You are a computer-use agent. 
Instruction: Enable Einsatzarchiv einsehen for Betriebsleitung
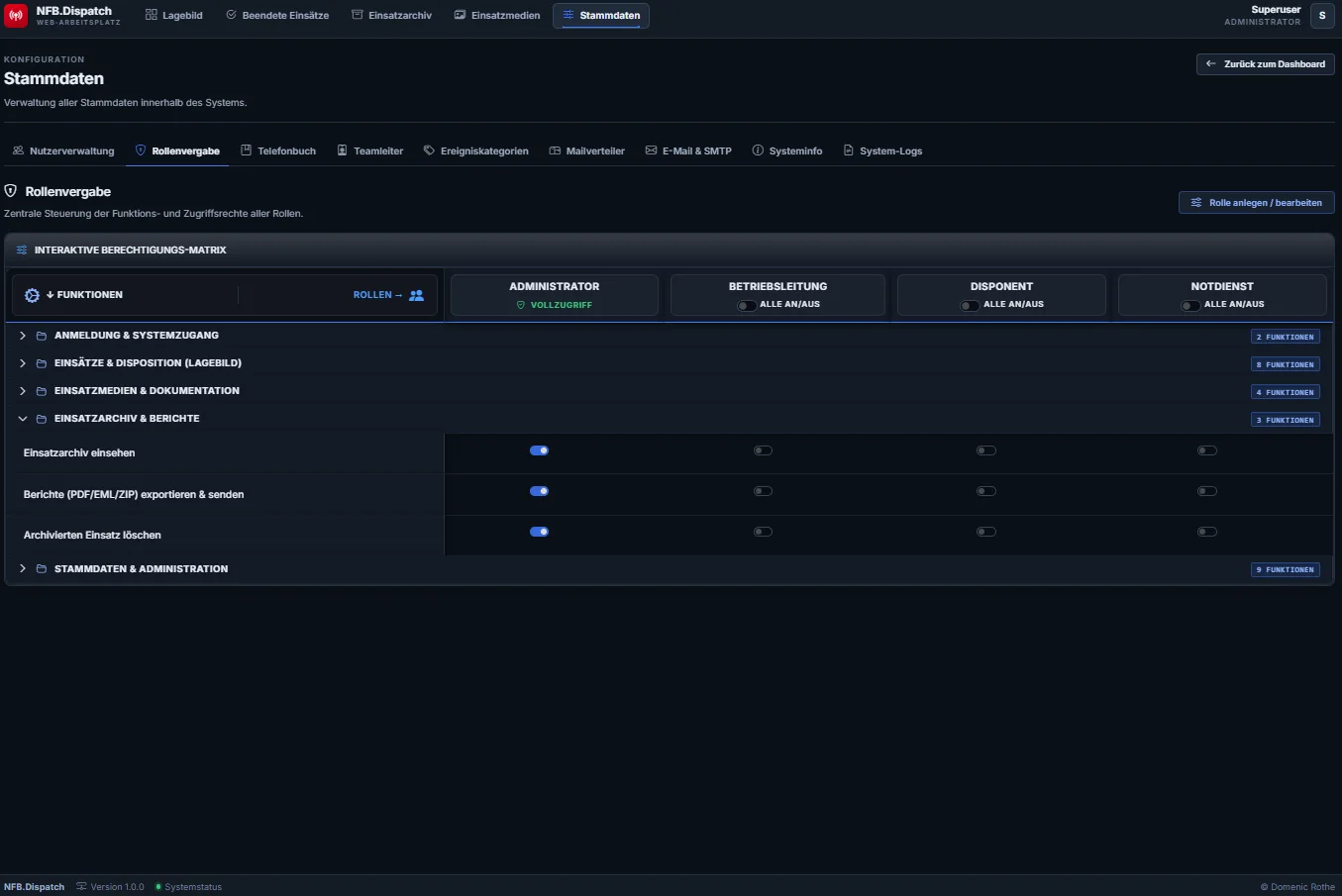763,450
